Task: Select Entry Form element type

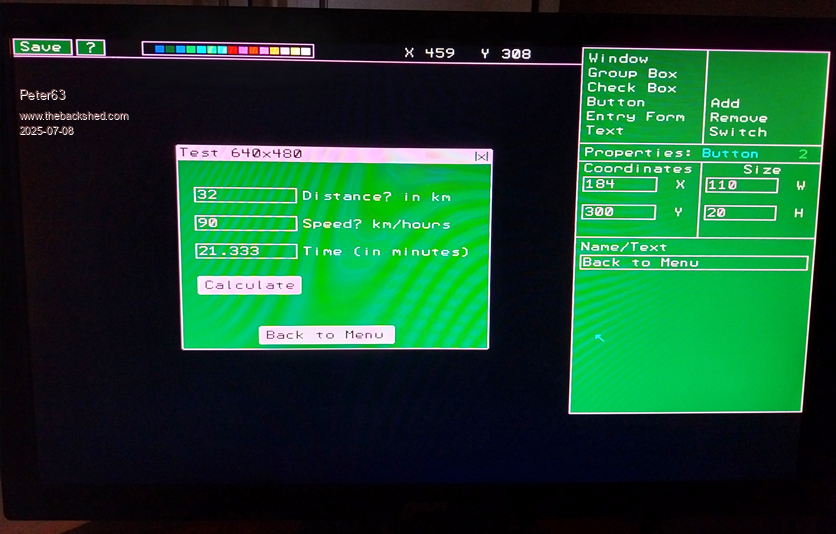Action: click(636, 117)
